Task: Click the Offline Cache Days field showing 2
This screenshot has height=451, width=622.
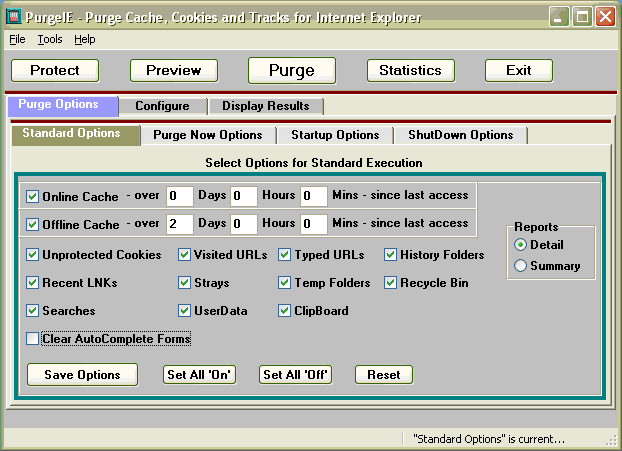Action: pos(180,224)
